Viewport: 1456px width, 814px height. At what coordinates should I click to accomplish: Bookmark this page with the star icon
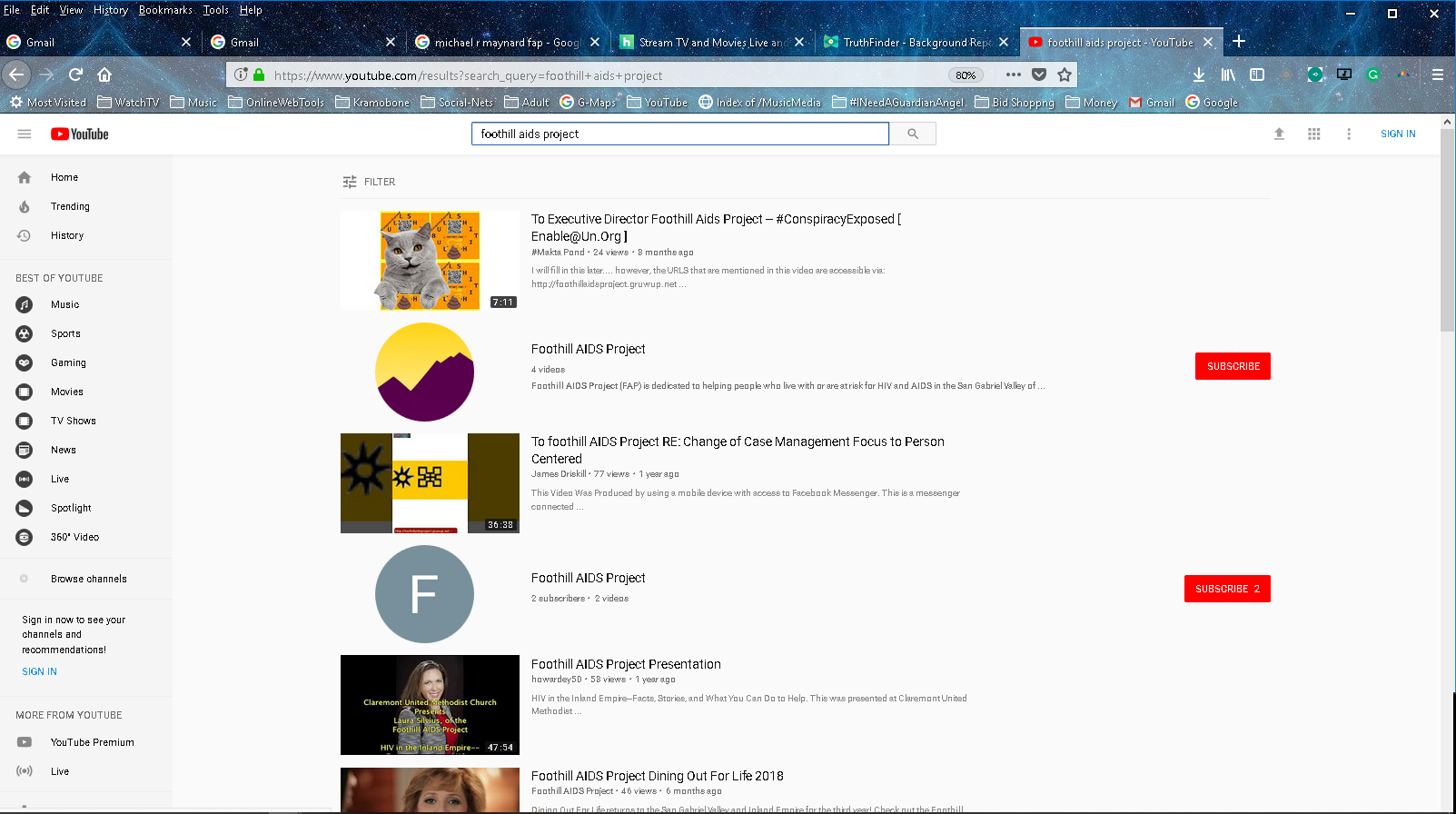[x=1065, y=74]
